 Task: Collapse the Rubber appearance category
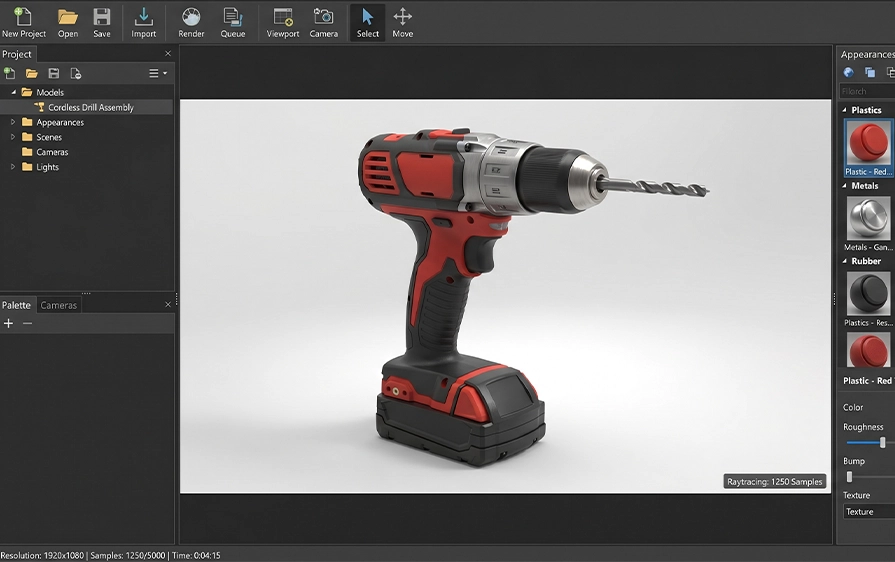coord(845,261)
